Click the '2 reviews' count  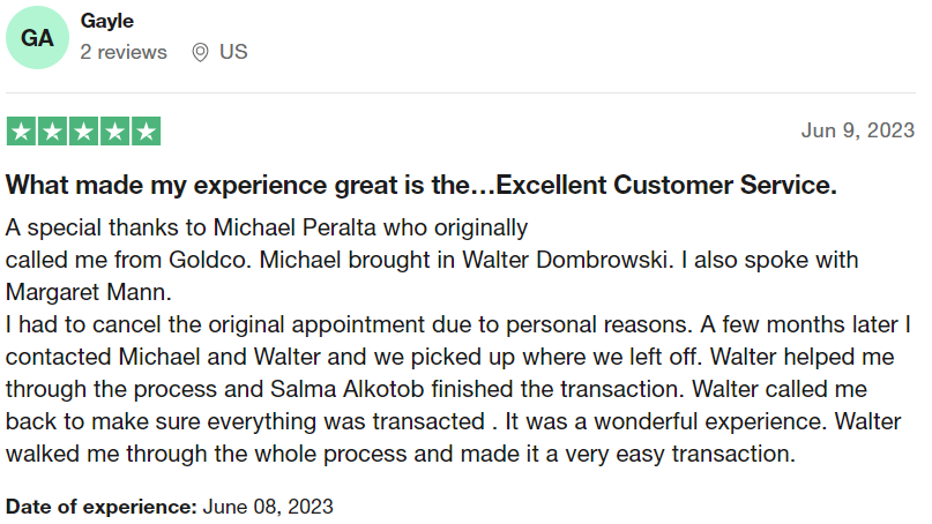[124, 52]
